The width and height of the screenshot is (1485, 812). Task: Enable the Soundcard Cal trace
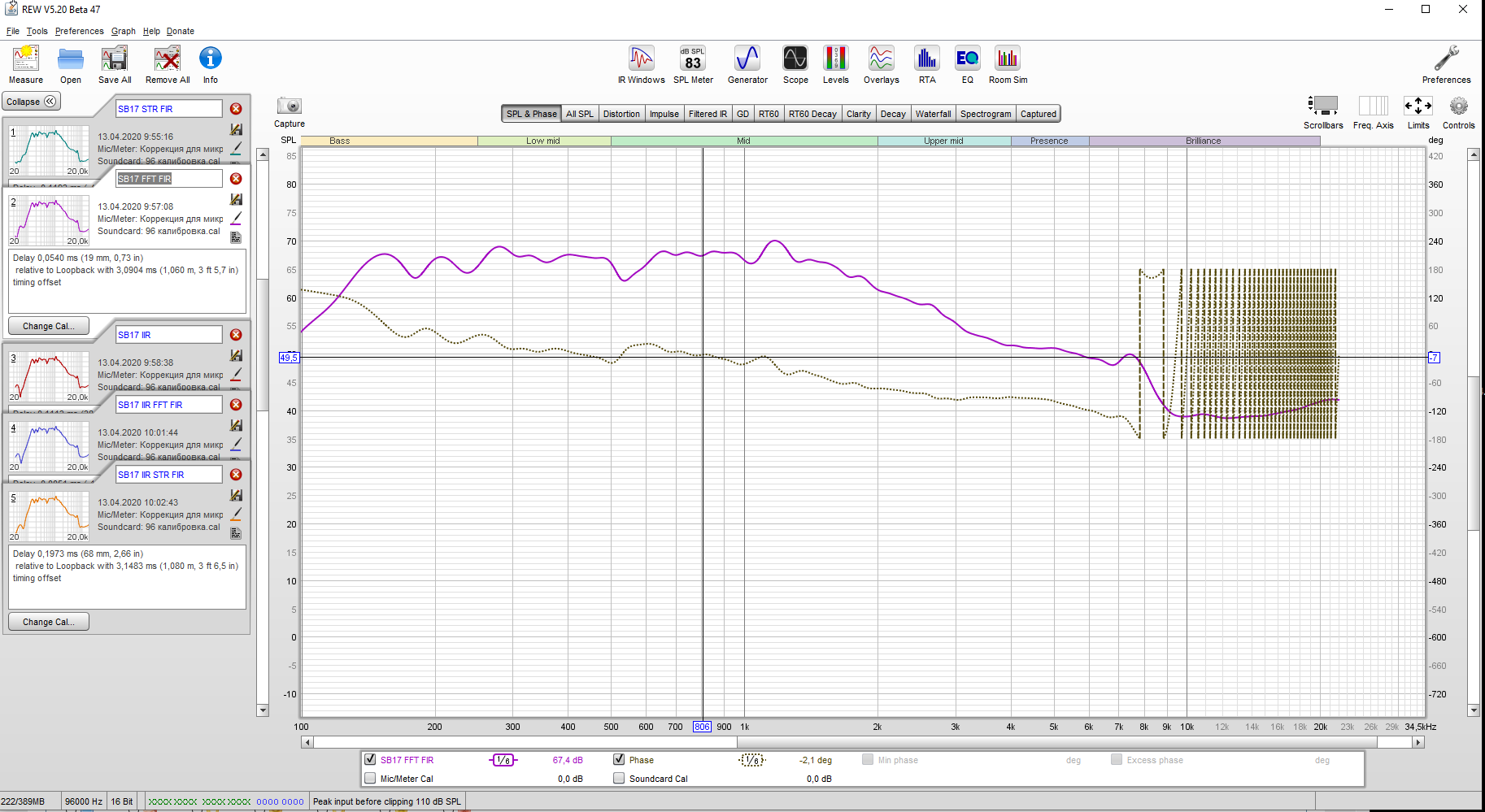point(619,778)
